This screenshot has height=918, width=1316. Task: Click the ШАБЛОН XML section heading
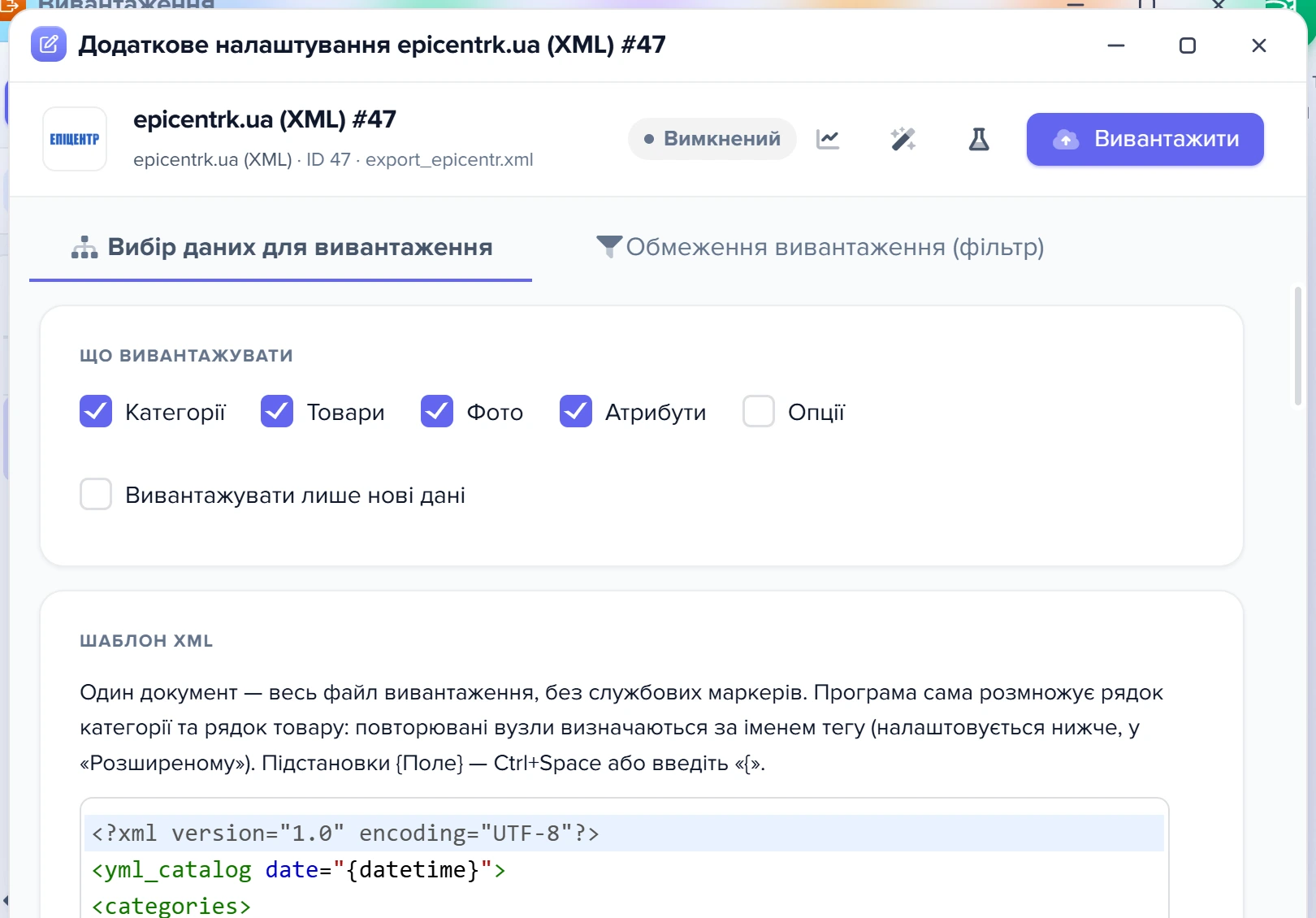(146, 641)
